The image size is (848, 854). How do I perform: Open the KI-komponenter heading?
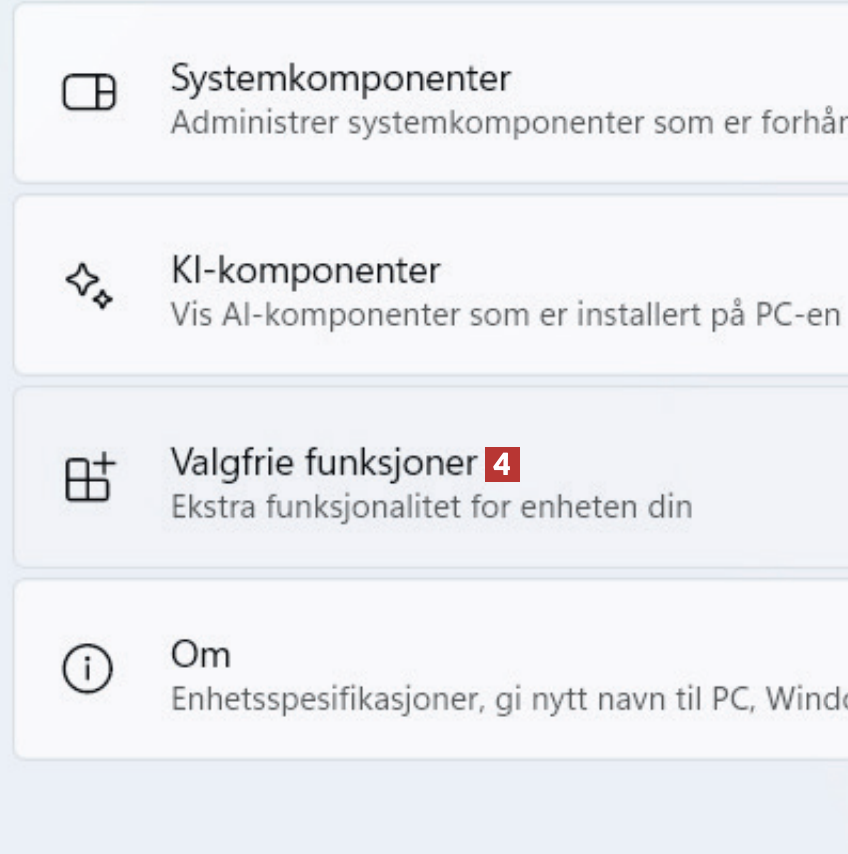(x=305, y=271)
